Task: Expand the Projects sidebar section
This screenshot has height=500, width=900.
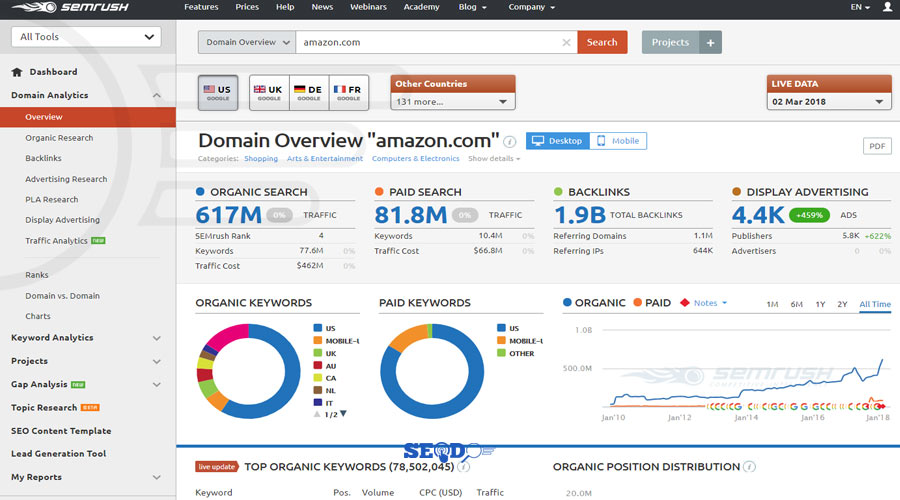Action: (157, 362)
